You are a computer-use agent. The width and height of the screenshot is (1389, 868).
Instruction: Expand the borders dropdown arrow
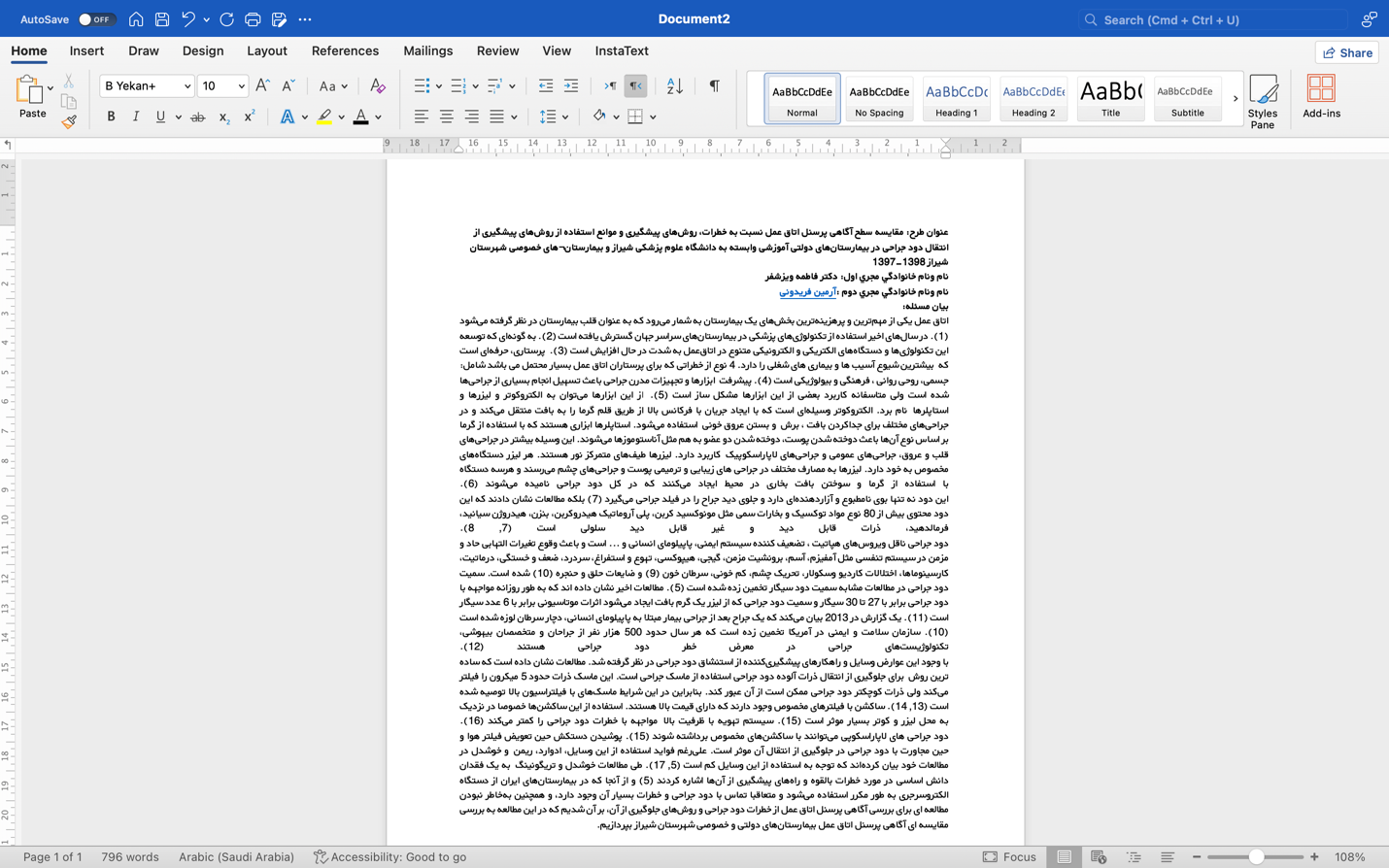coord(653,117)
